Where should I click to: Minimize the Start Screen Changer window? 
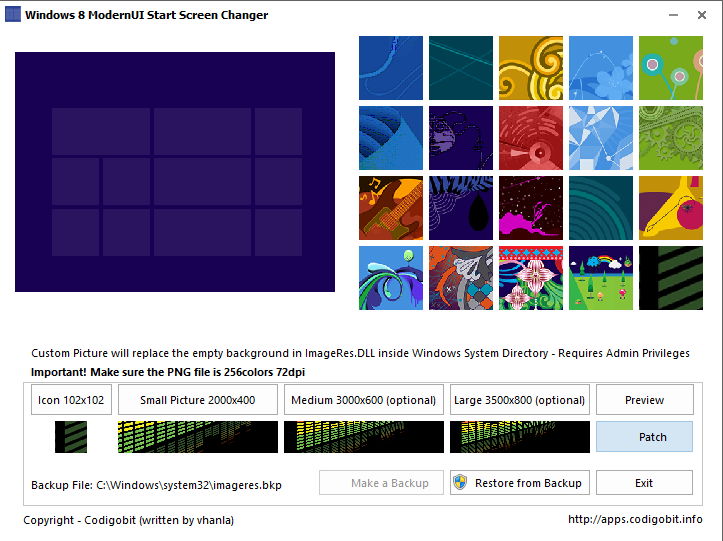(x=673, y=15)
